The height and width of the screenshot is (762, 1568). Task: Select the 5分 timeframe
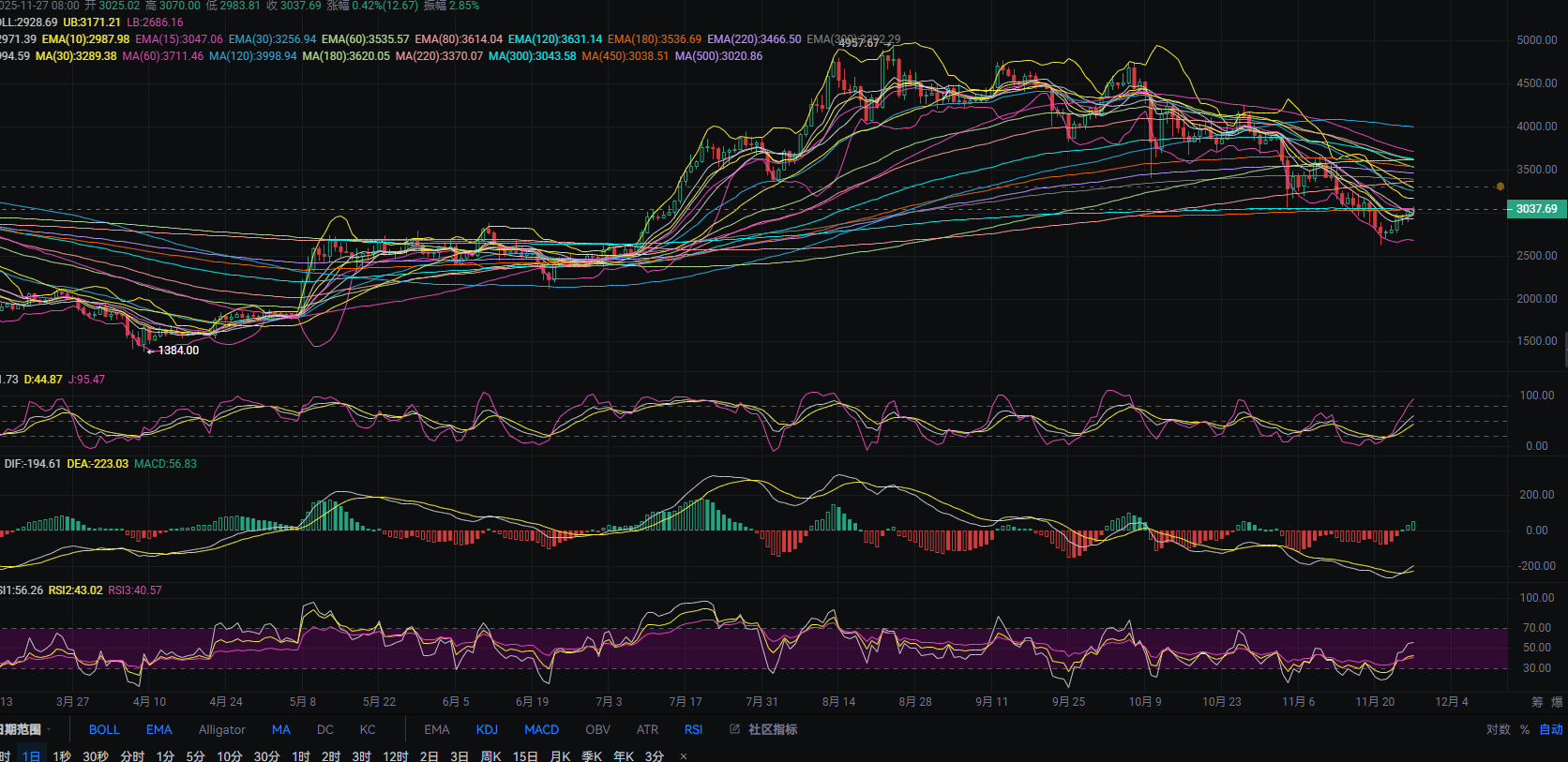(x=195, y=756)
